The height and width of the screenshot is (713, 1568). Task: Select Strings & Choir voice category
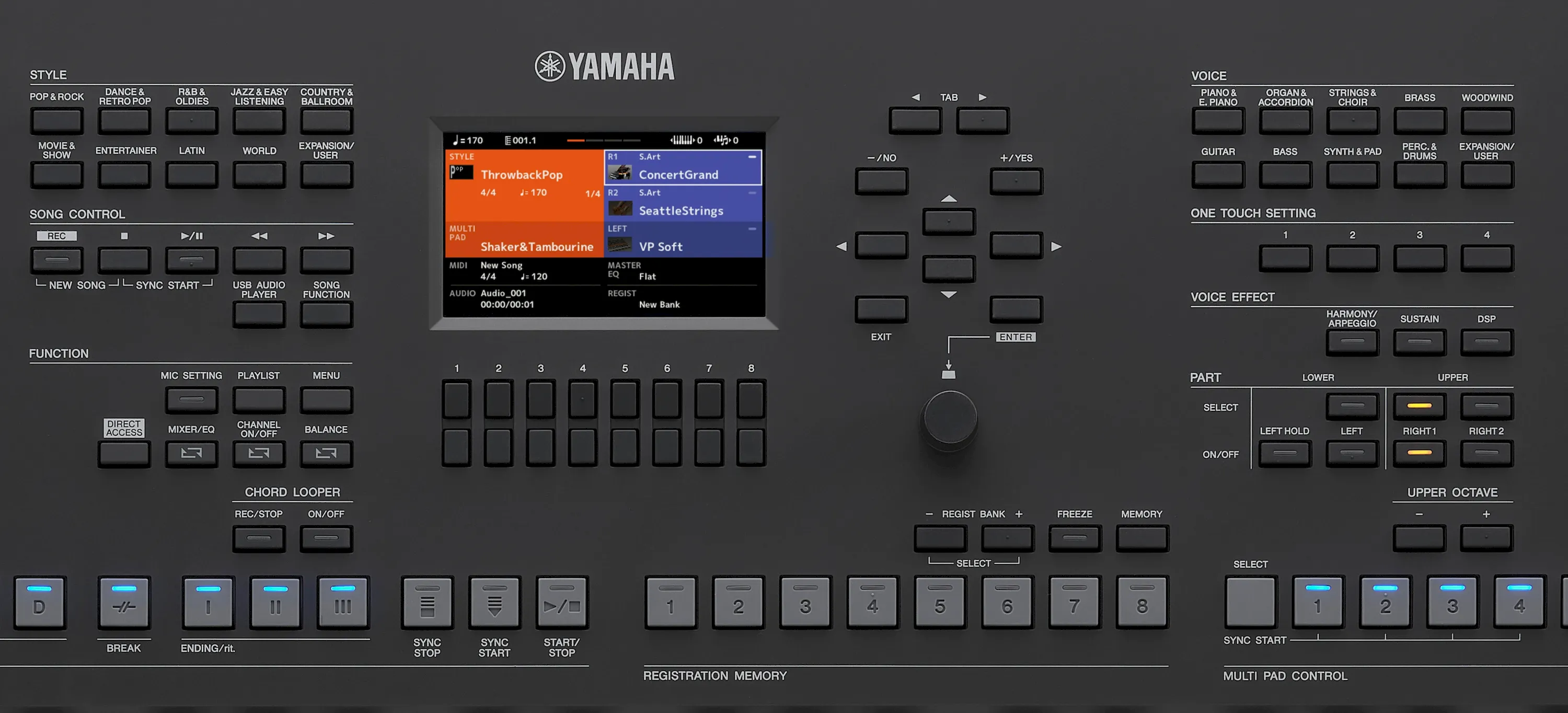pyautogui.click(x=1353, y=121)
